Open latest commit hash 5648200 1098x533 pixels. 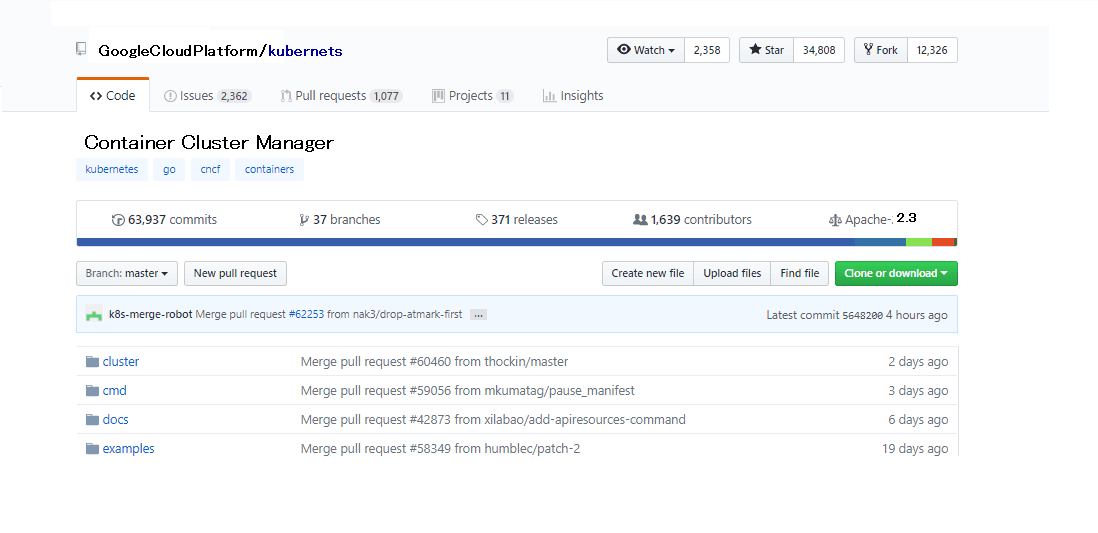(862, 315)
